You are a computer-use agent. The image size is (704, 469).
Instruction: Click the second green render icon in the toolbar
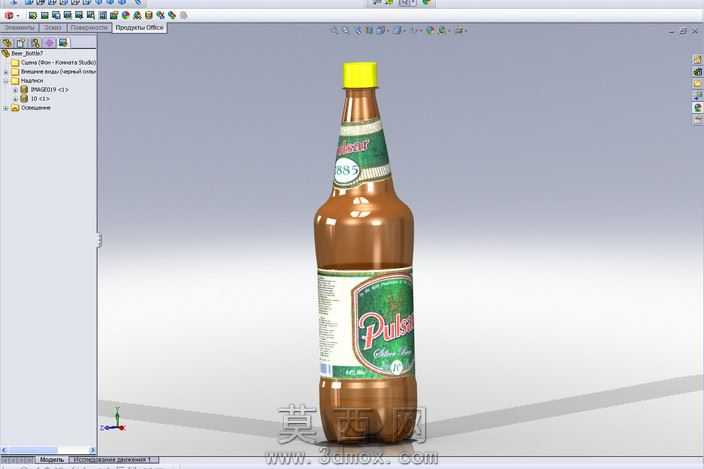point(44,15)
